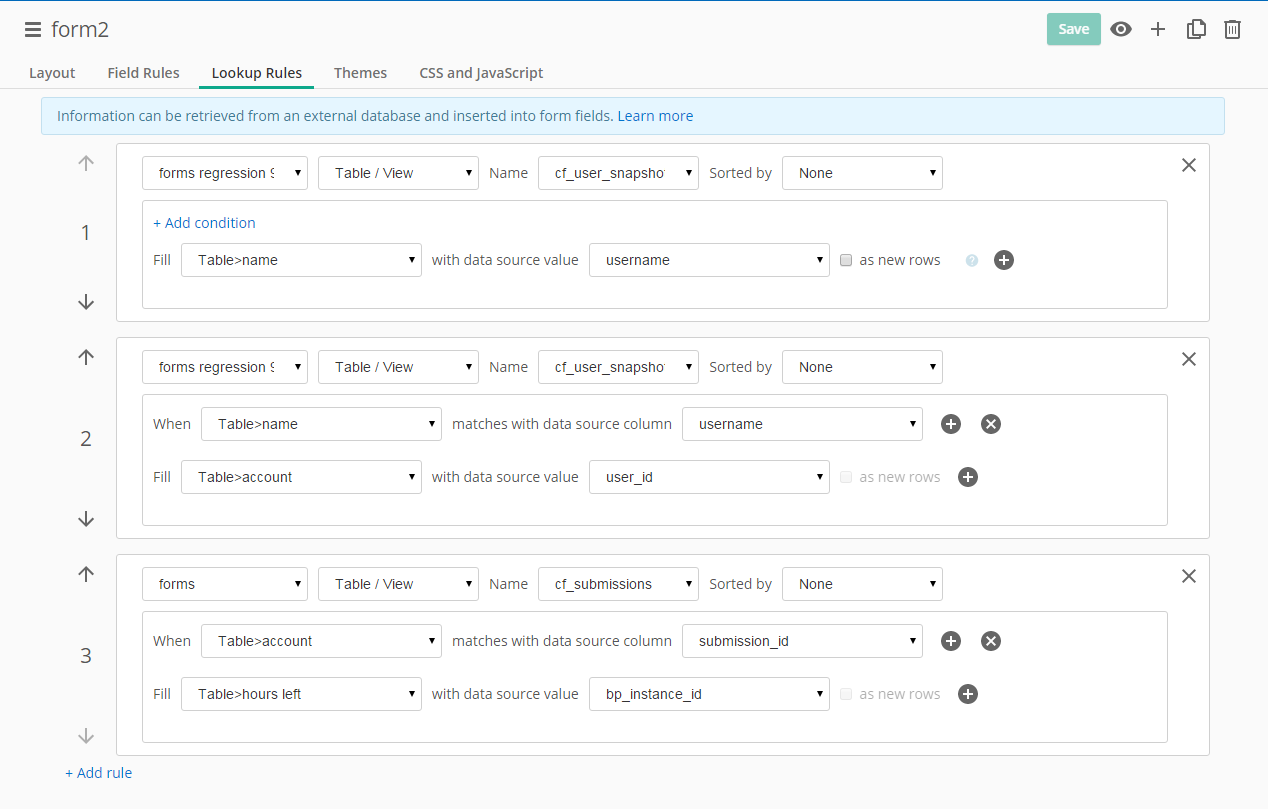Delete the When condition in rule 3
Viewport: 1268px width, 809px height.
[991, 641]
